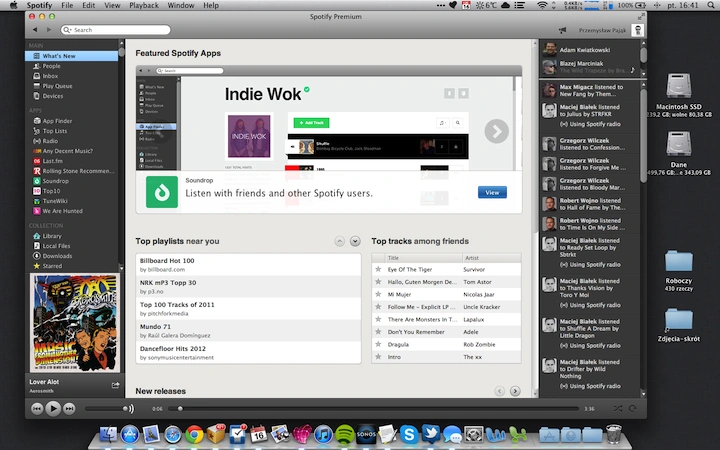Screen dimensions: 720x450
Task: Click View button for Soundrop app
Action: pos(492,192)
